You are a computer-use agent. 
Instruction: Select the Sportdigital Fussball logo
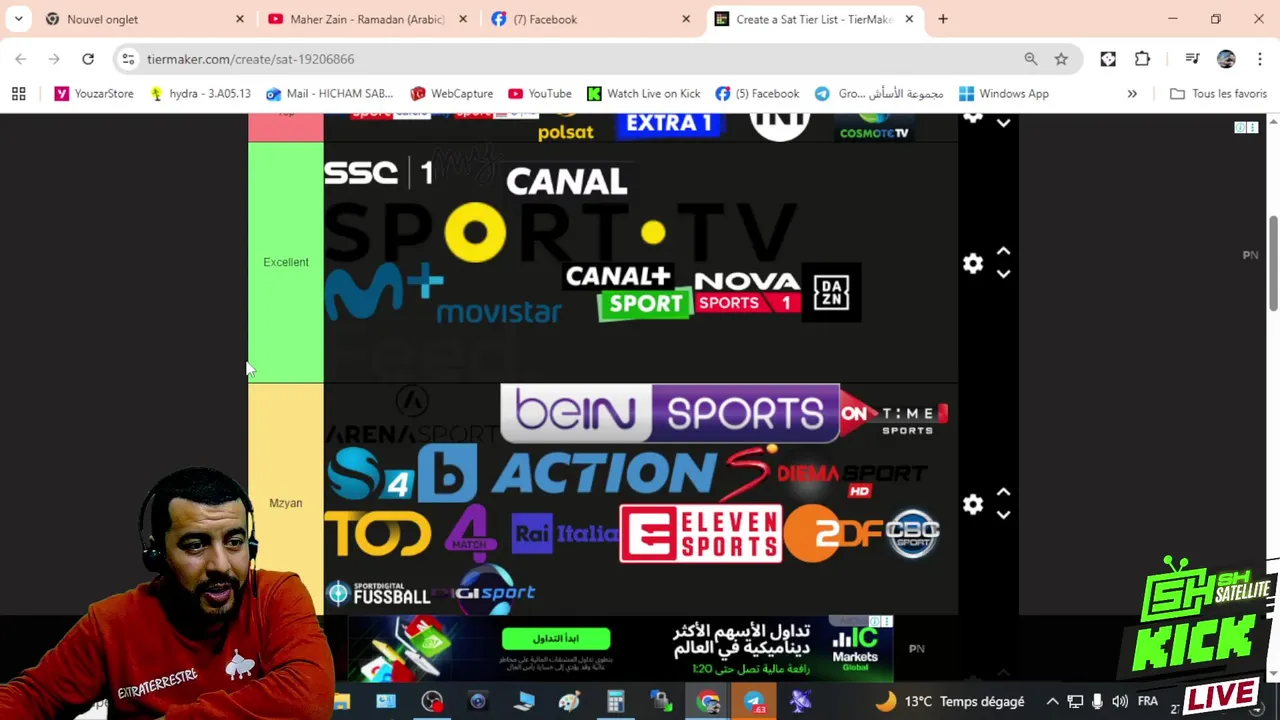click(378, 594)
